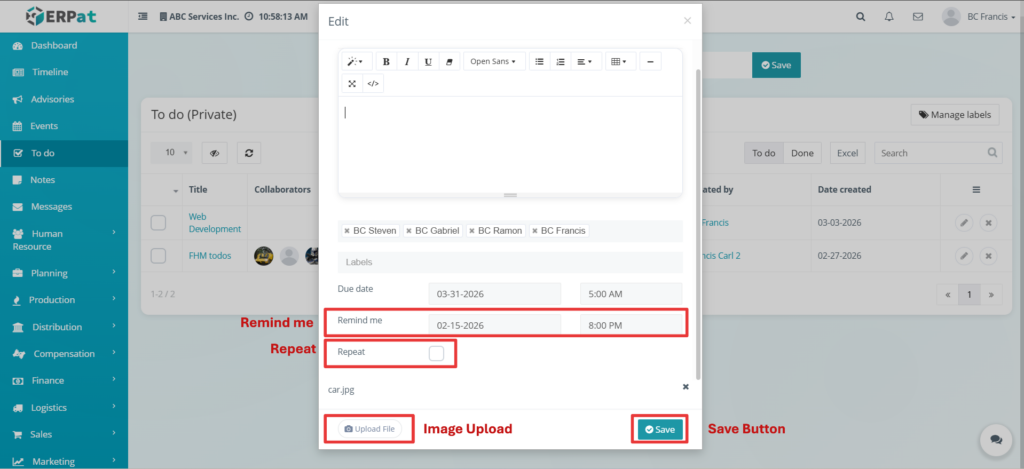The width and height of the screenshot is (1024, 469).
Task: Switch editor to fullscreen mode
Action: tap(352, 84)
